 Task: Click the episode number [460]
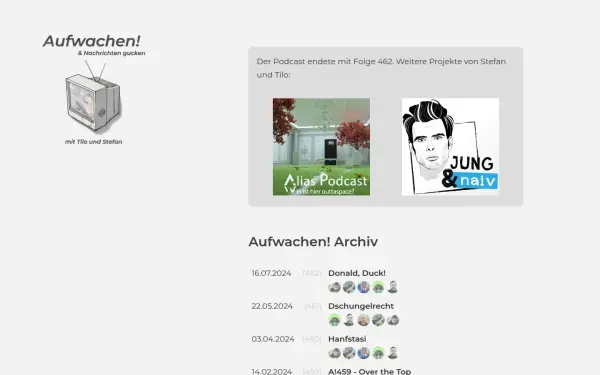point(311,339)
